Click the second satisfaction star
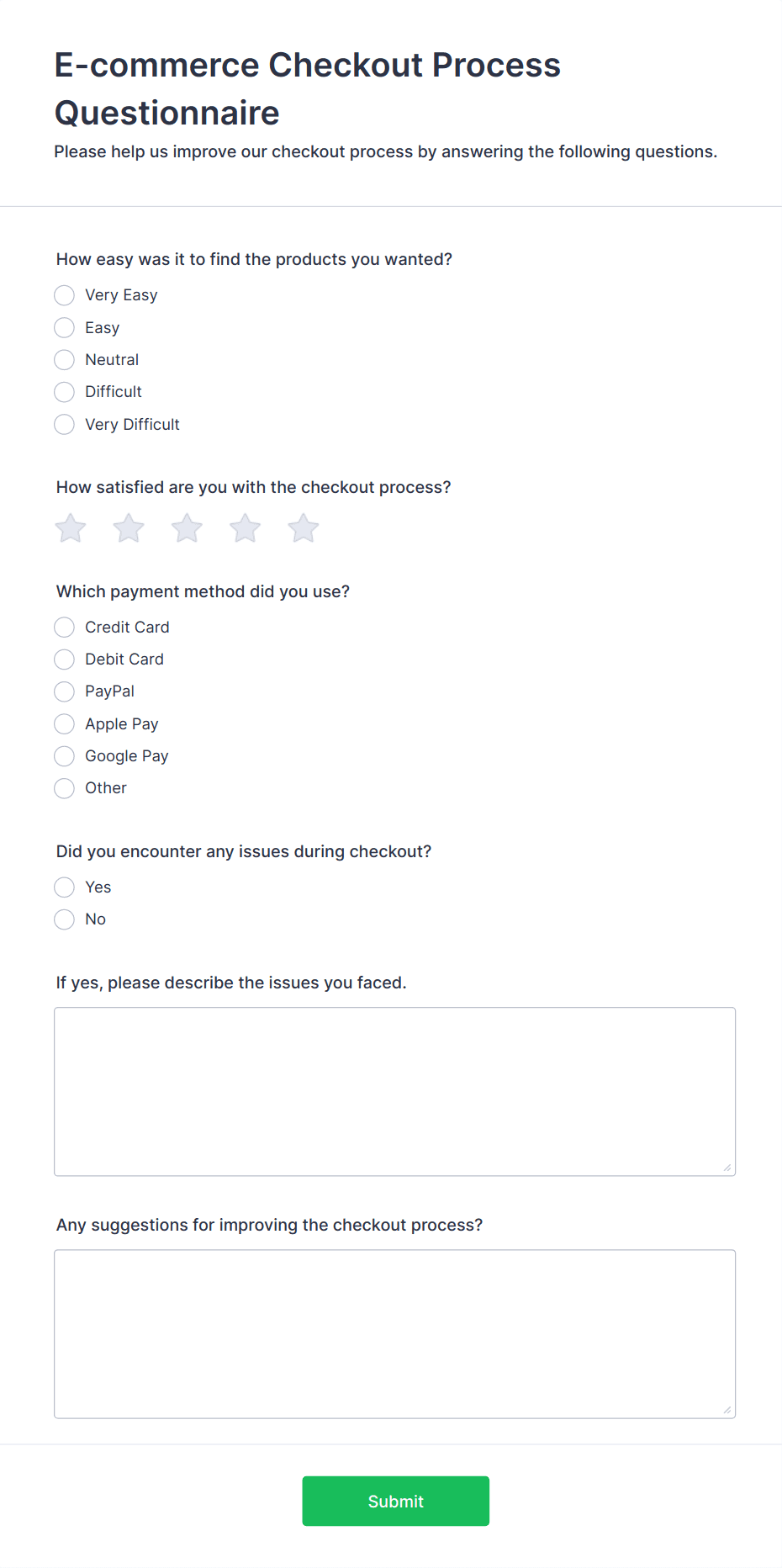 pos(129,528)
